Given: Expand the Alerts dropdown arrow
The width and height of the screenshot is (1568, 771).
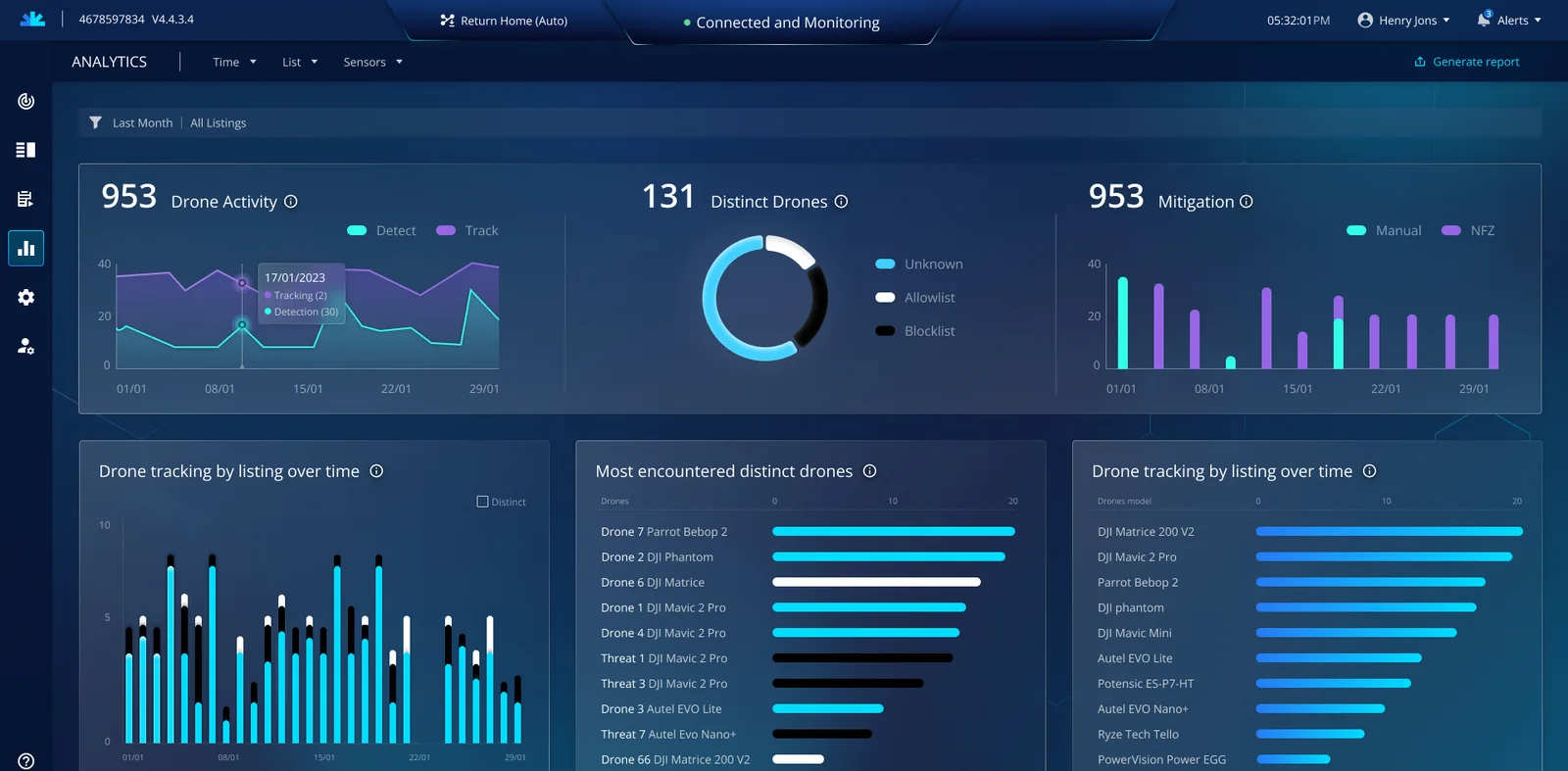Looking at the screenshot, I should click(1538, 20).
